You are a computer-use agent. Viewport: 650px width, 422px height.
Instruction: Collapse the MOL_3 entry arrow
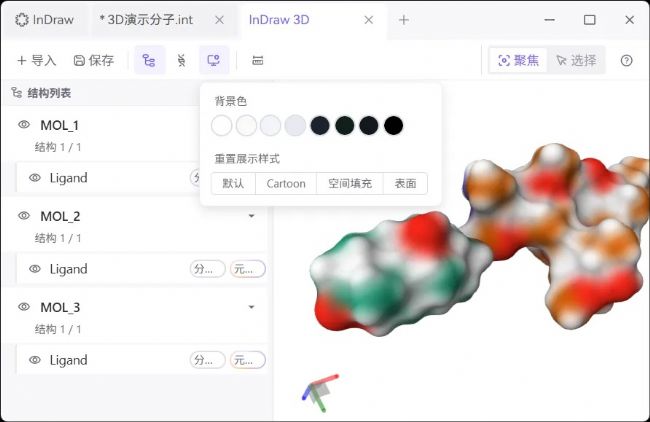coord(251,307)
